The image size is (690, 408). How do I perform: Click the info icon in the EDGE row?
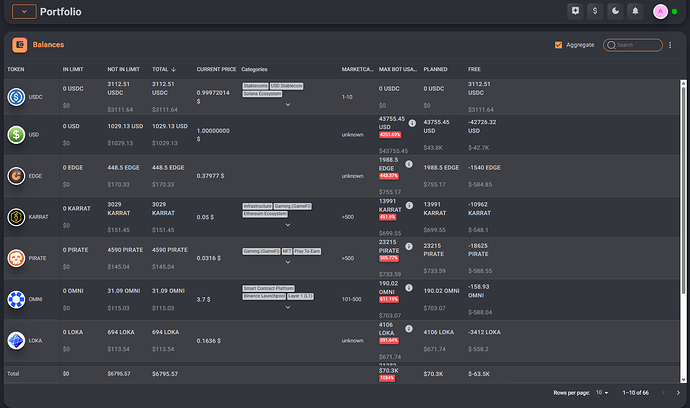(x=411, y=163)
